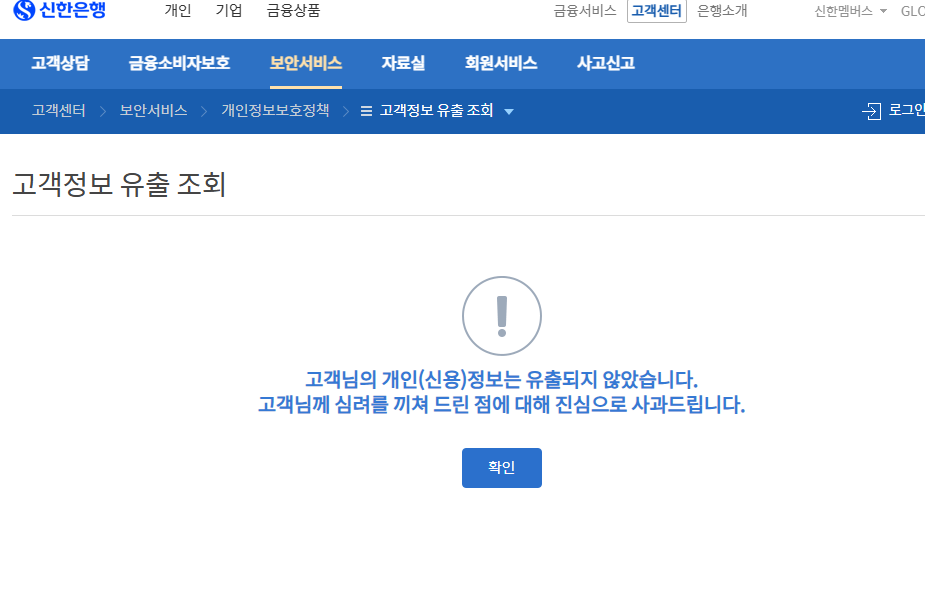Open the 고객상담 menu

coord(60,63)
